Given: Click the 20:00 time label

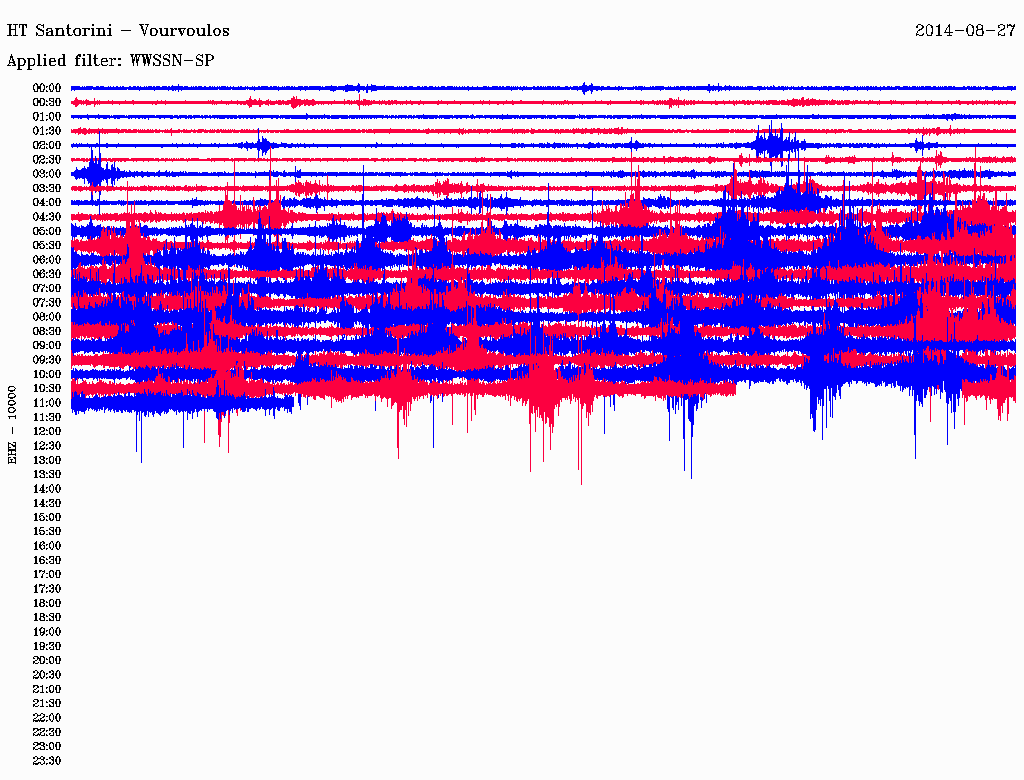Looking at the screenshot, I should pos(47,660).
